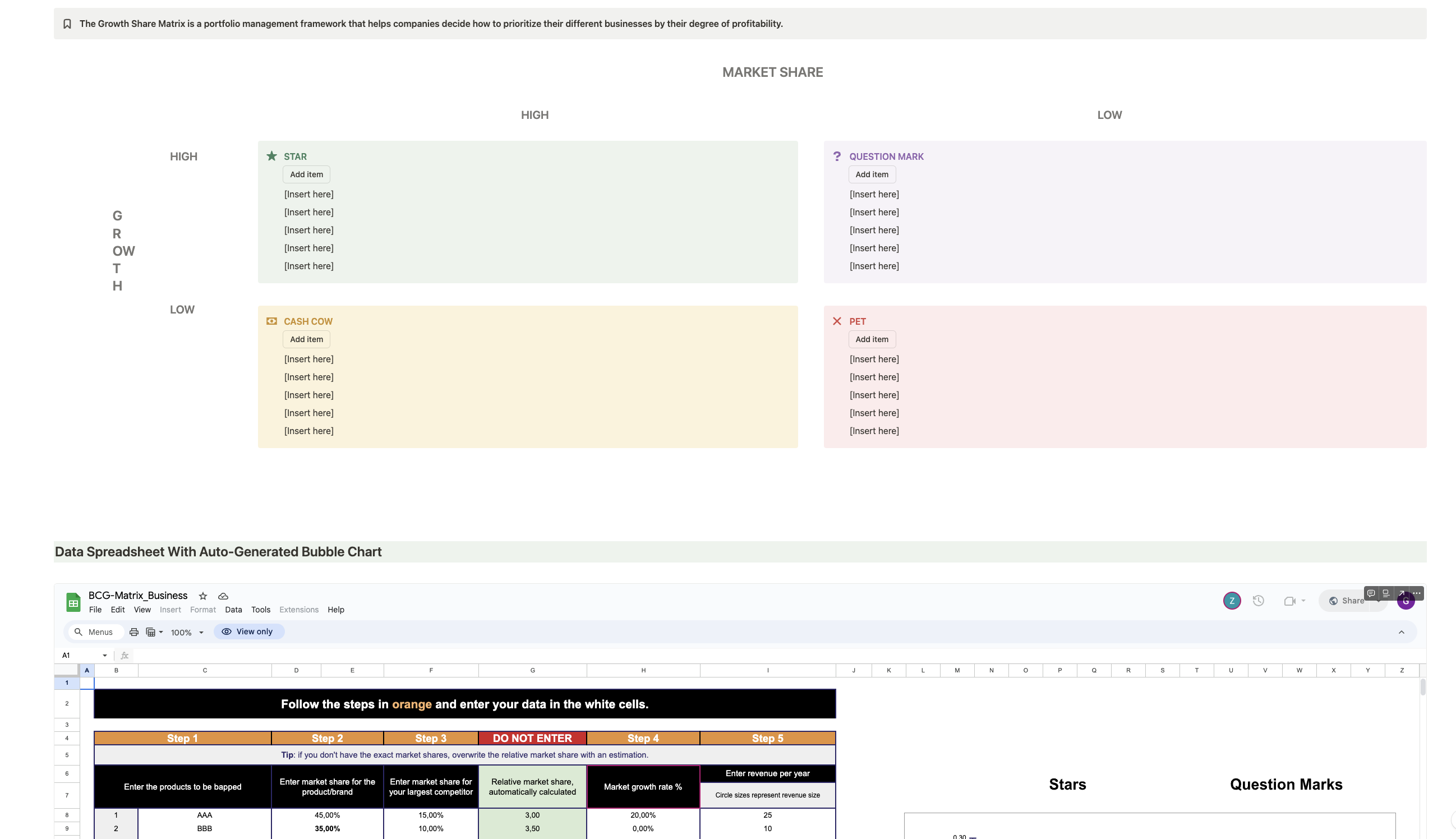Toggle the View only mode pill
The image size is (1456, 839).
point(248,631)
